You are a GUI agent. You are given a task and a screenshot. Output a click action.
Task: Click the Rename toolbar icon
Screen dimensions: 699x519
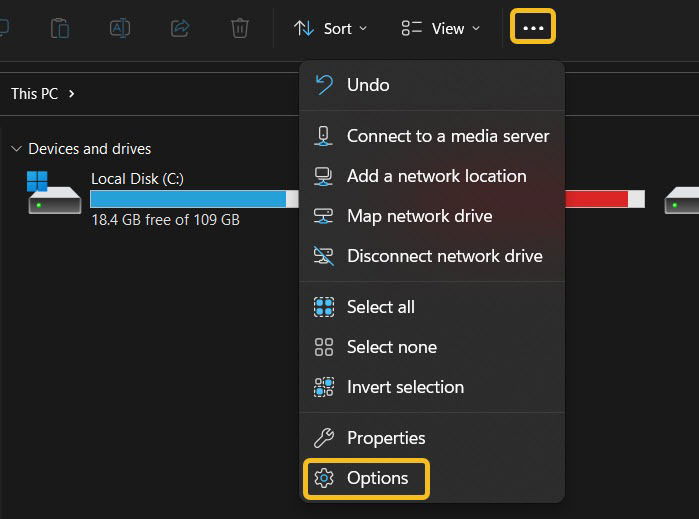click(120, 29)
